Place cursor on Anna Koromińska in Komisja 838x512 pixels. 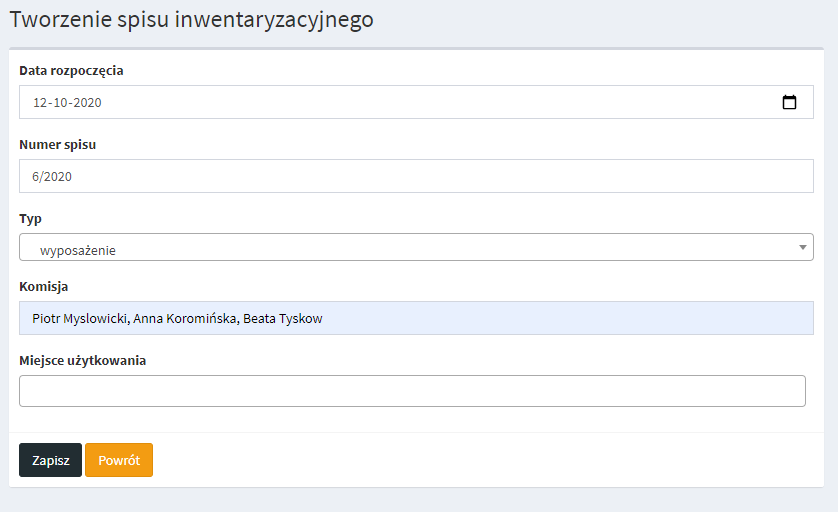pos(187,319)
